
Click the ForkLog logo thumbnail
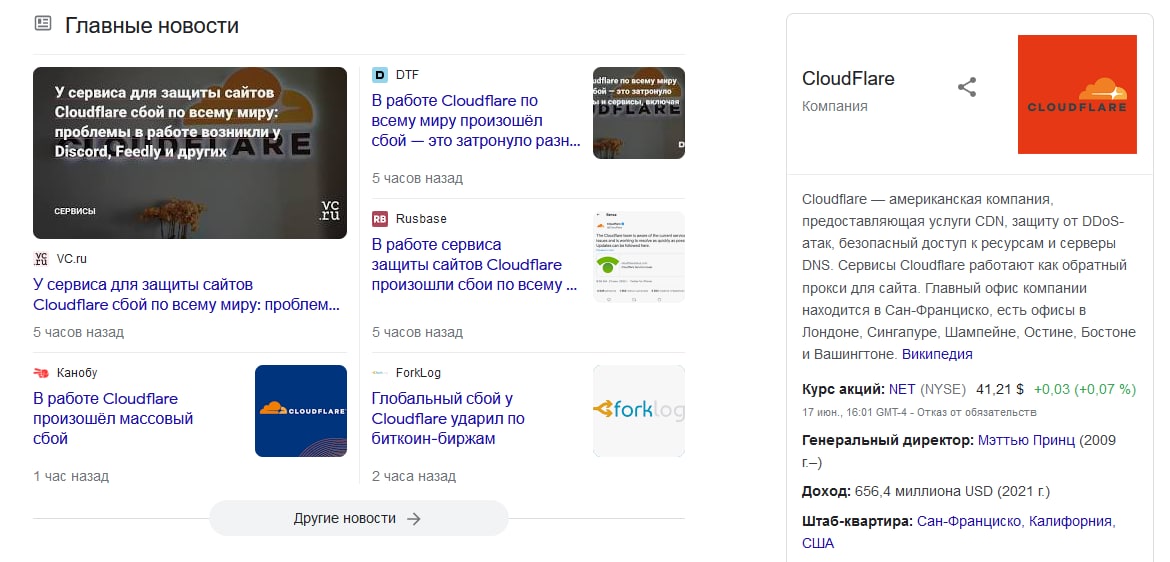638,411
